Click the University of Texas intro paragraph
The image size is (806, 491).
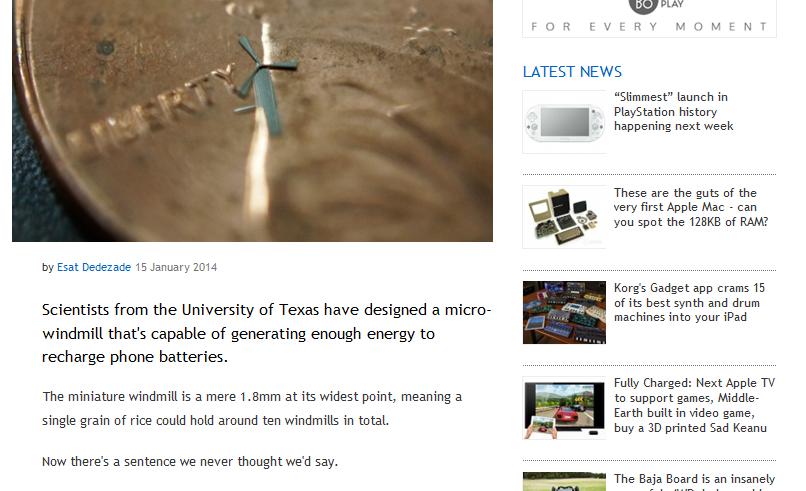(x=266, y=333)
